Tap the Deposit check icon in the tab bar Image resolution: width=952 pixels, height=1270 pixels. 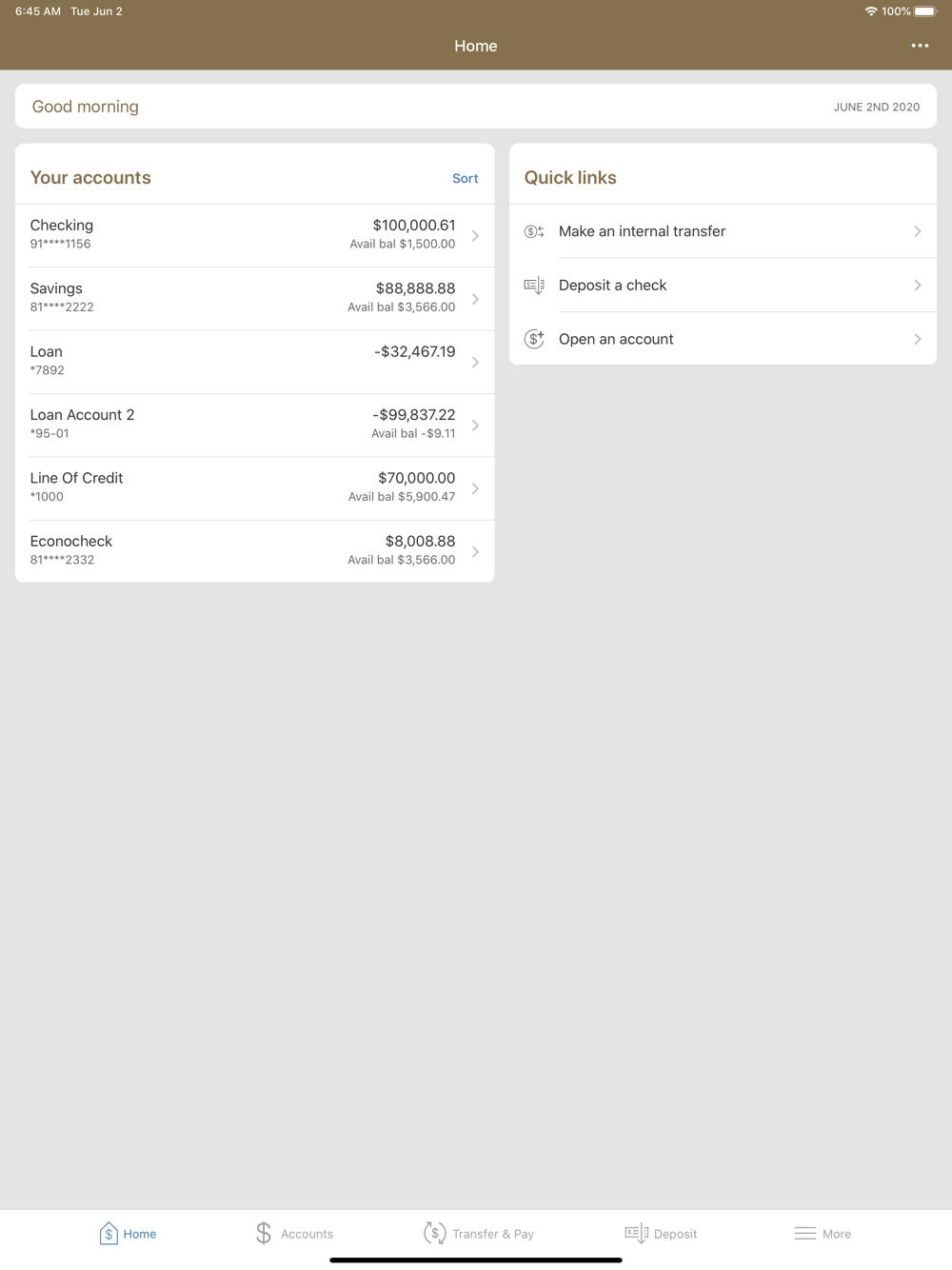point(637,1233)
